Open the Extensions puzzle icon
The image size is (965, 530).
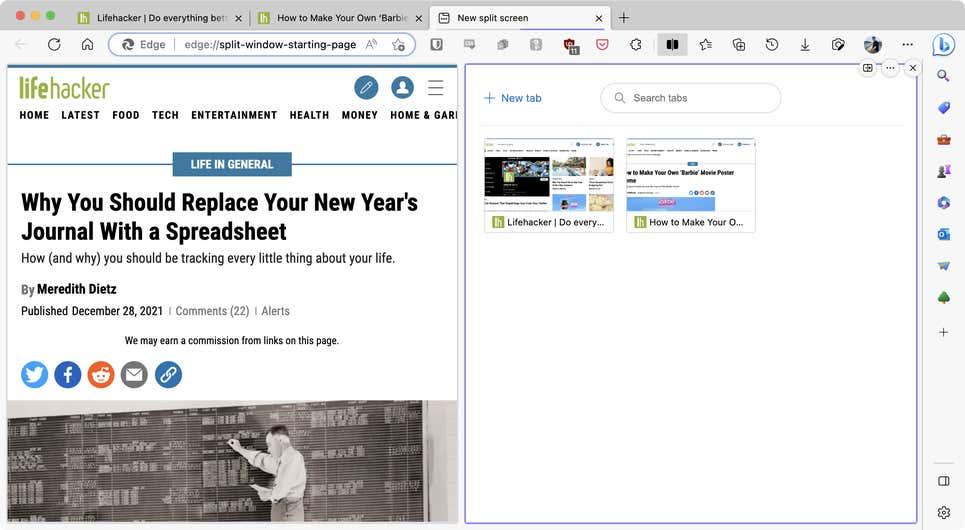[636, 44]
